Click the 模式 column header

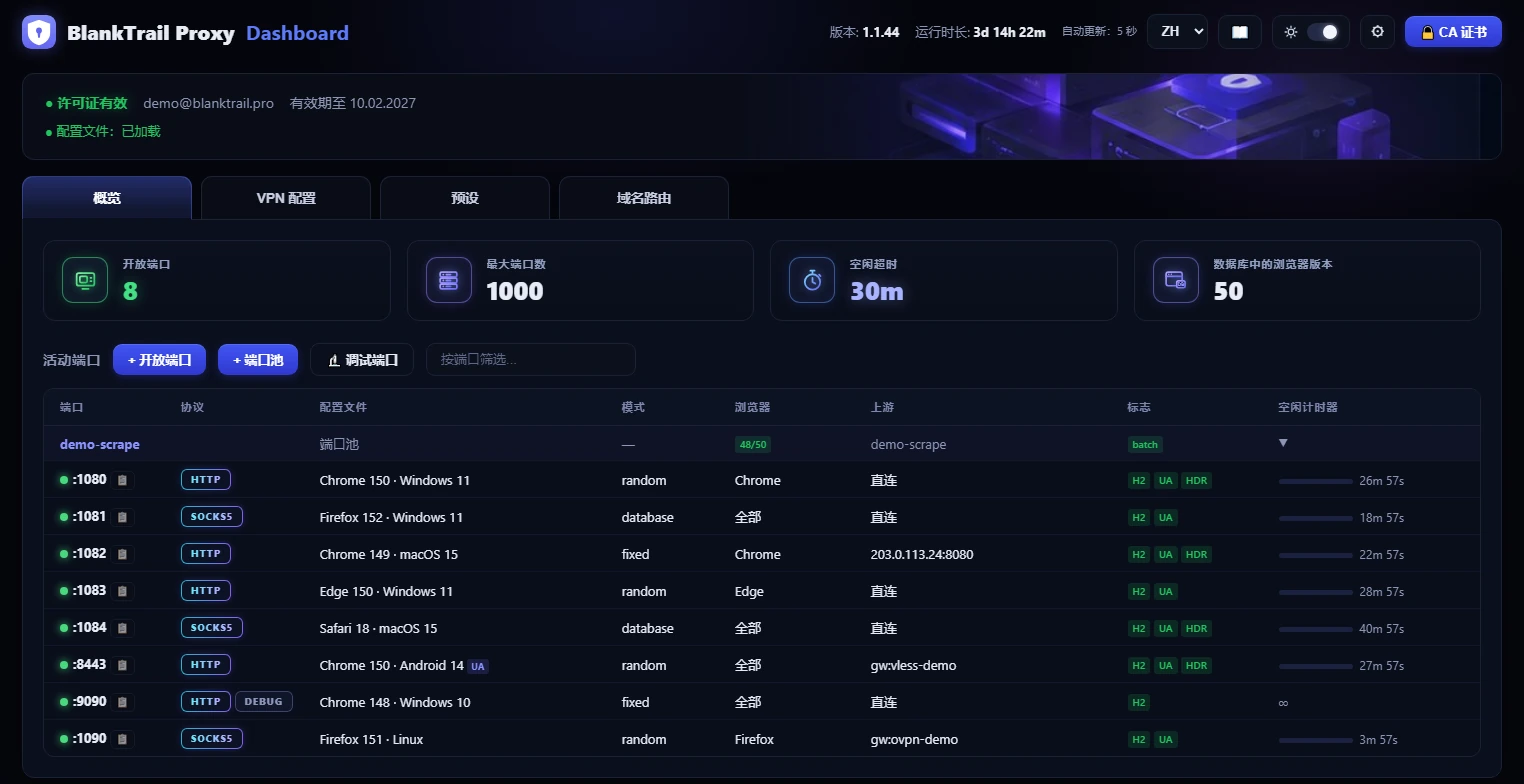tap(633, 408)
